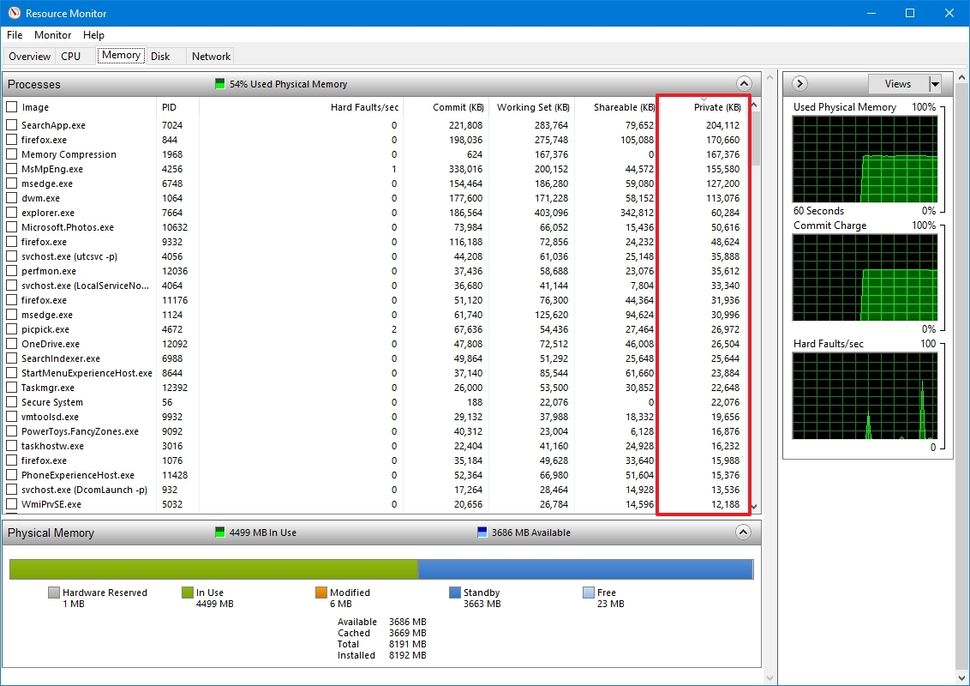Screen dimensions: 970x686
Task: Check the firefox.exe process with PID 844
Action: (x=13, y=140)
